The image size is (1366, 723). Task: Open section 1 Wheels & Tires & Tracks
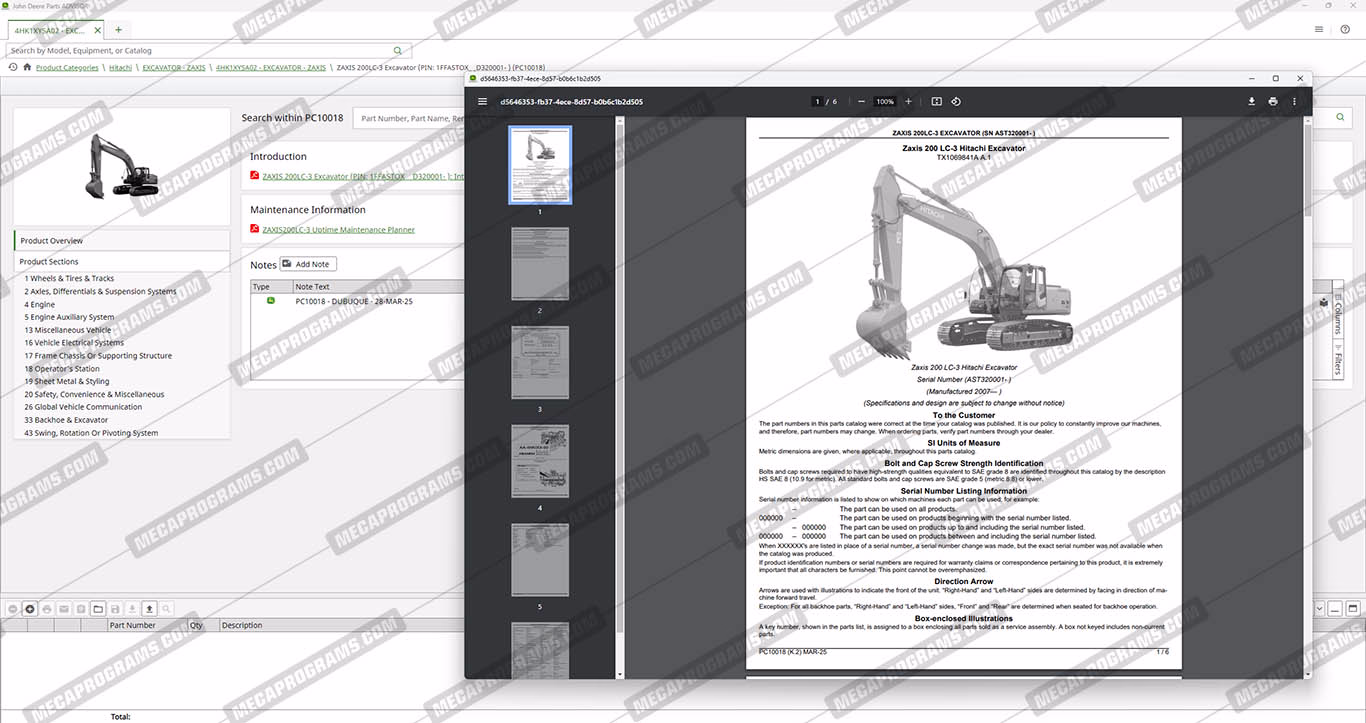69,279
